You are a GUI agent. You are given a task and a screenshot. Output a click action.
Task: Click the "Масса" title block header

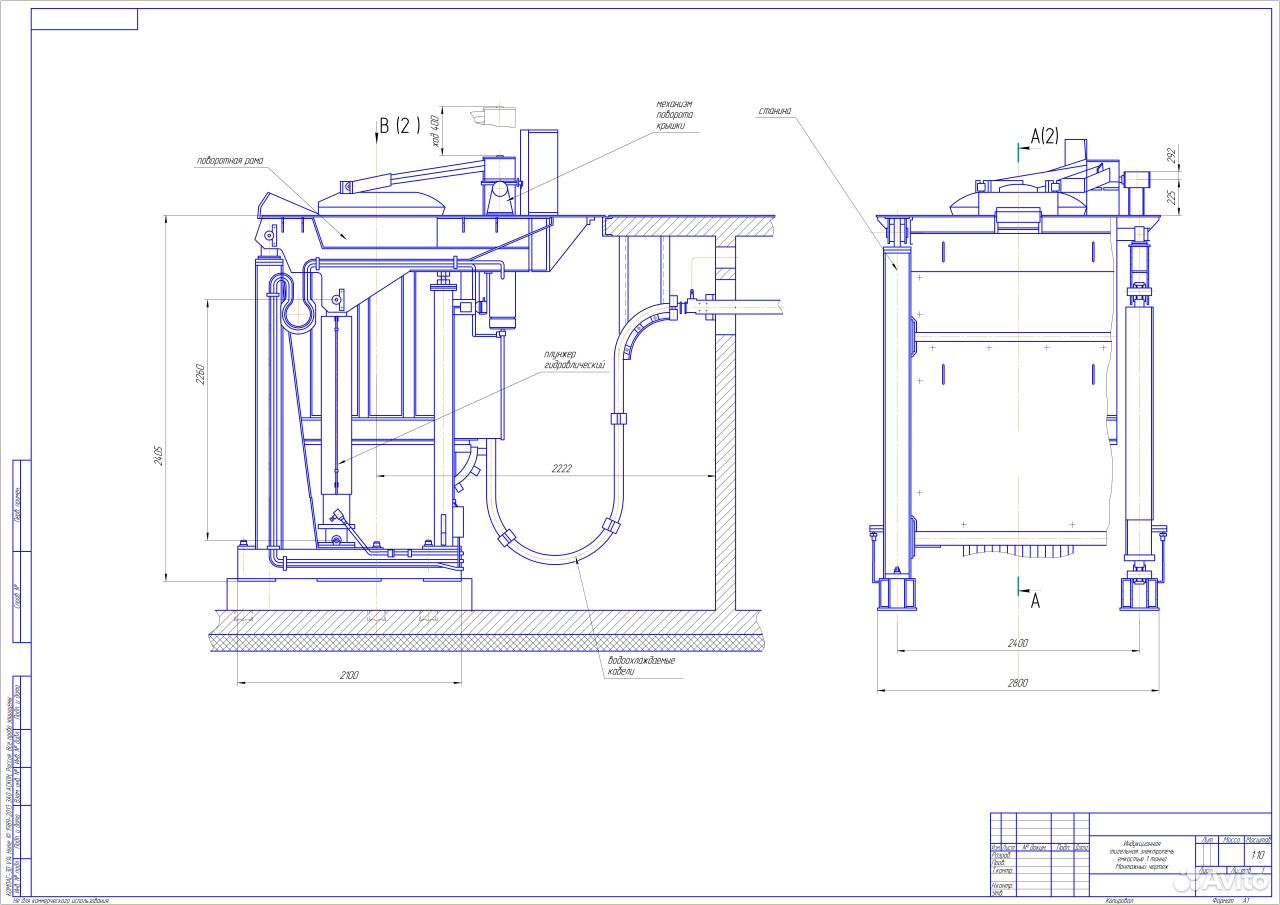pyautogui.click(x=1231, y=840)
